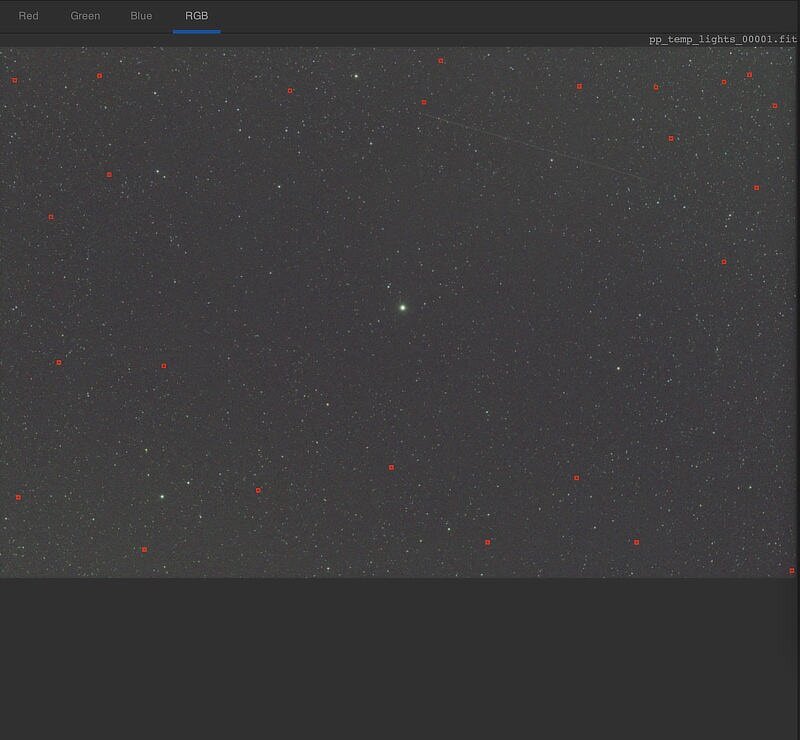Click the pp_temp_lights_00001.fit file name label
800x740 pixels.
(x=722, y=38)
